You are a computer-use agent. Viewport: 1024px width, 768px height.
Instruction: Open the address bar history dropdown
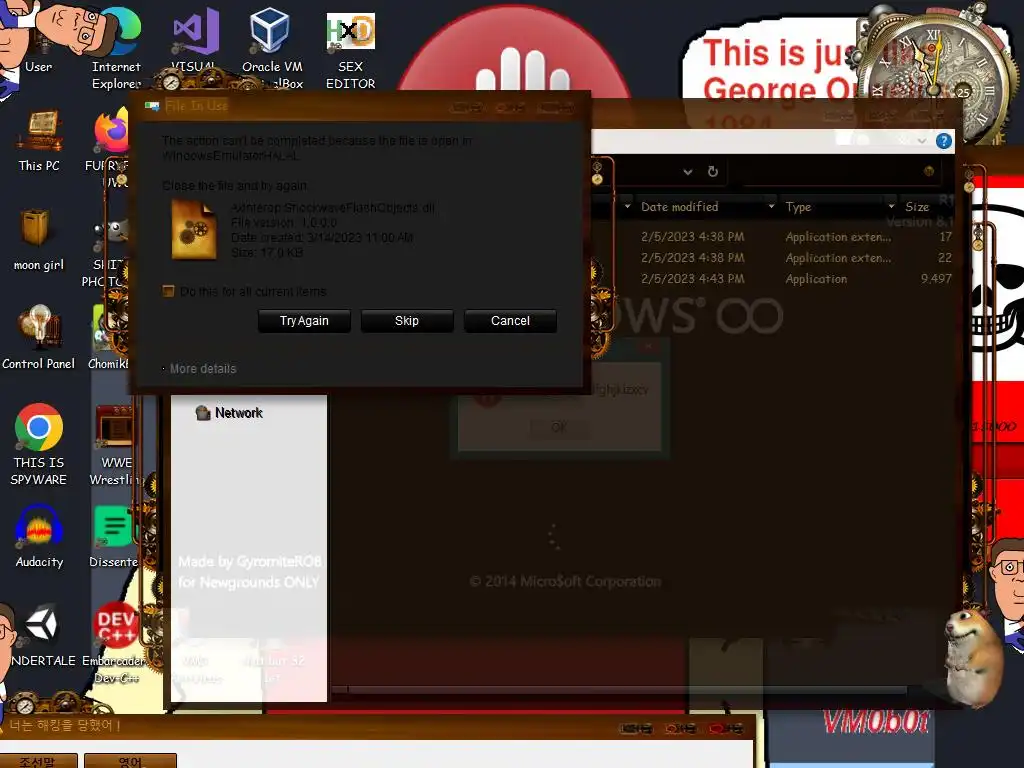[x=688, y=172]
